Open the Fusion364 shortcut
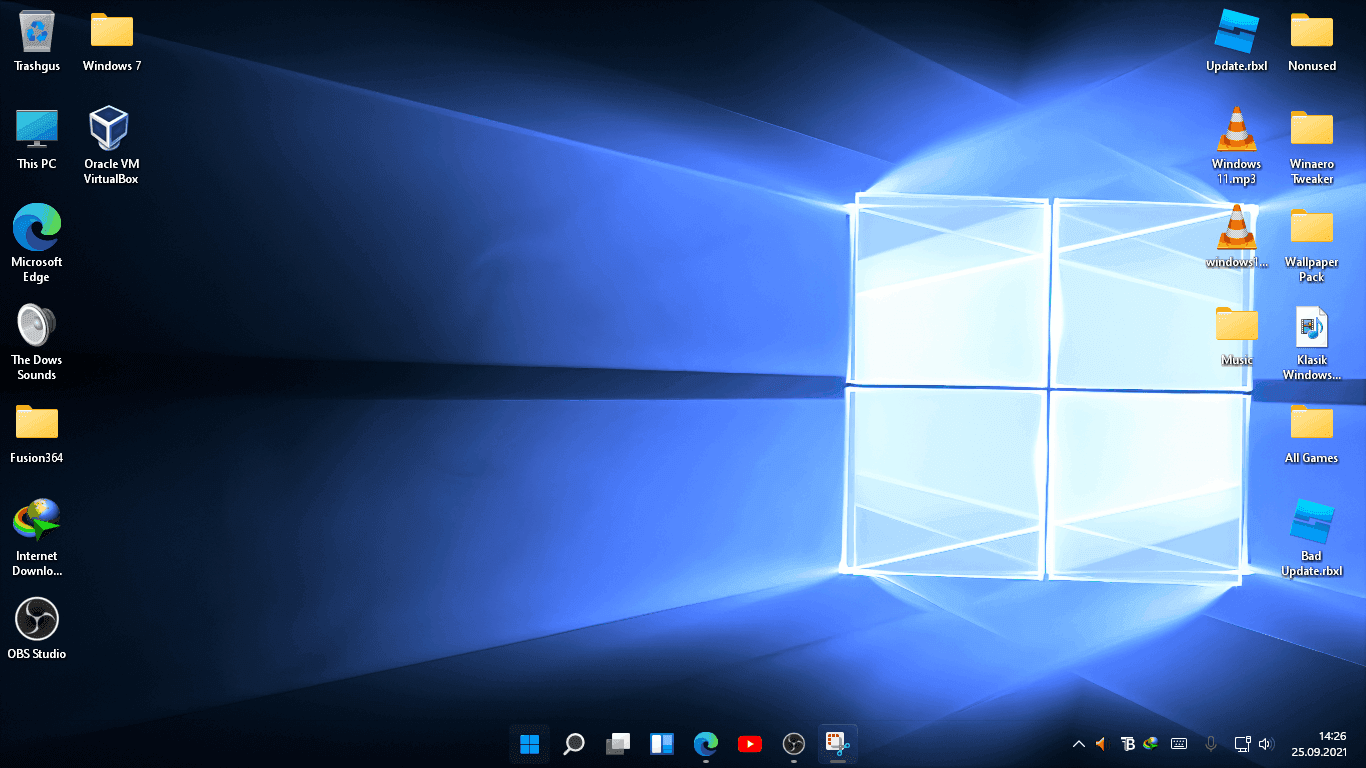 pos(37,420)
